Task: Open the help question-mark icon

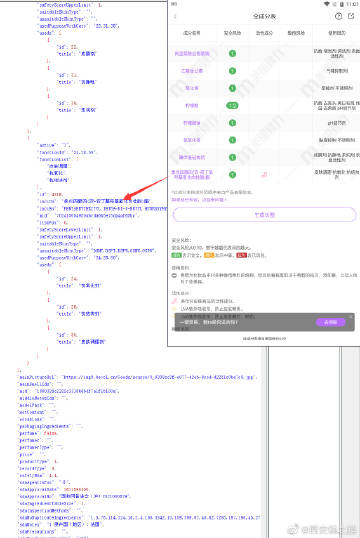Action: 338,16
